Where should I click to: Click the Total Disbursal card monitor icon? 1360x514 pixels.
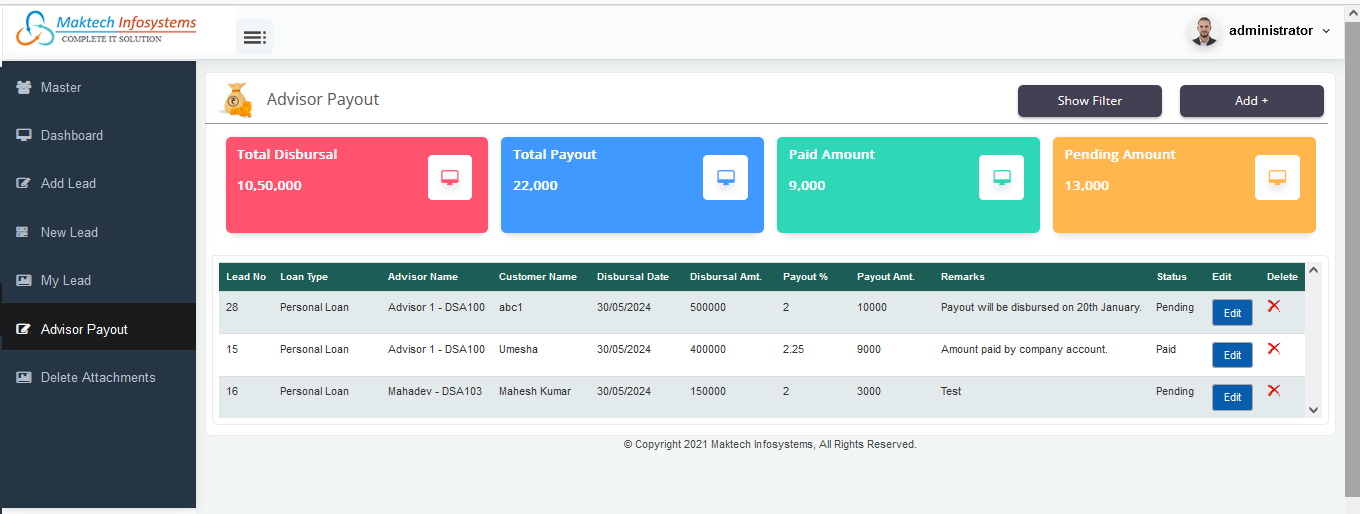coord(449,178)
